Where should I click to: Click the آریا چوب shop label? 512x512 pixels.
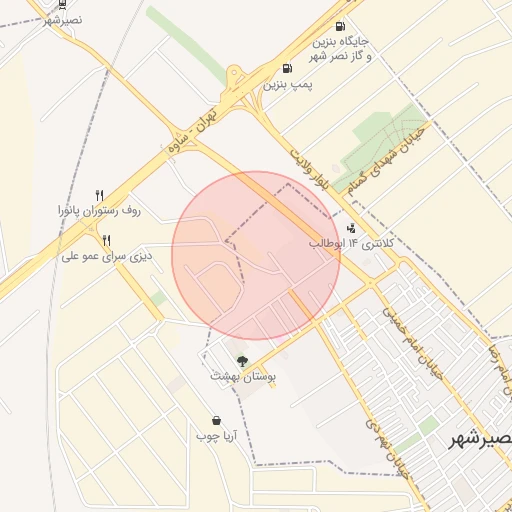coord(216,436)
